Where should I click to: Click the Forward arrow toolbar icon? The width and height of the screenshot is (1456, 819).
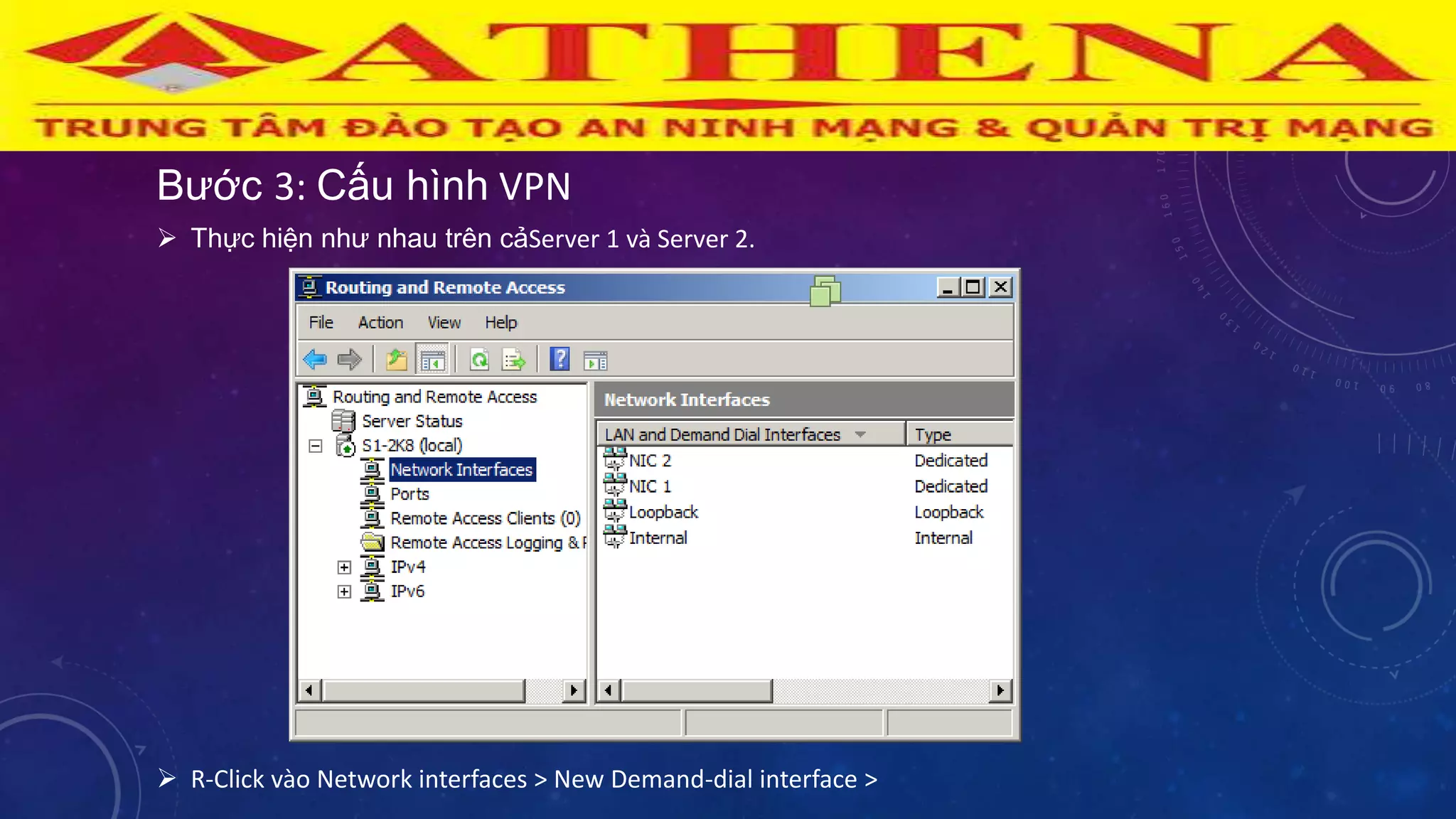coord(349,360)
